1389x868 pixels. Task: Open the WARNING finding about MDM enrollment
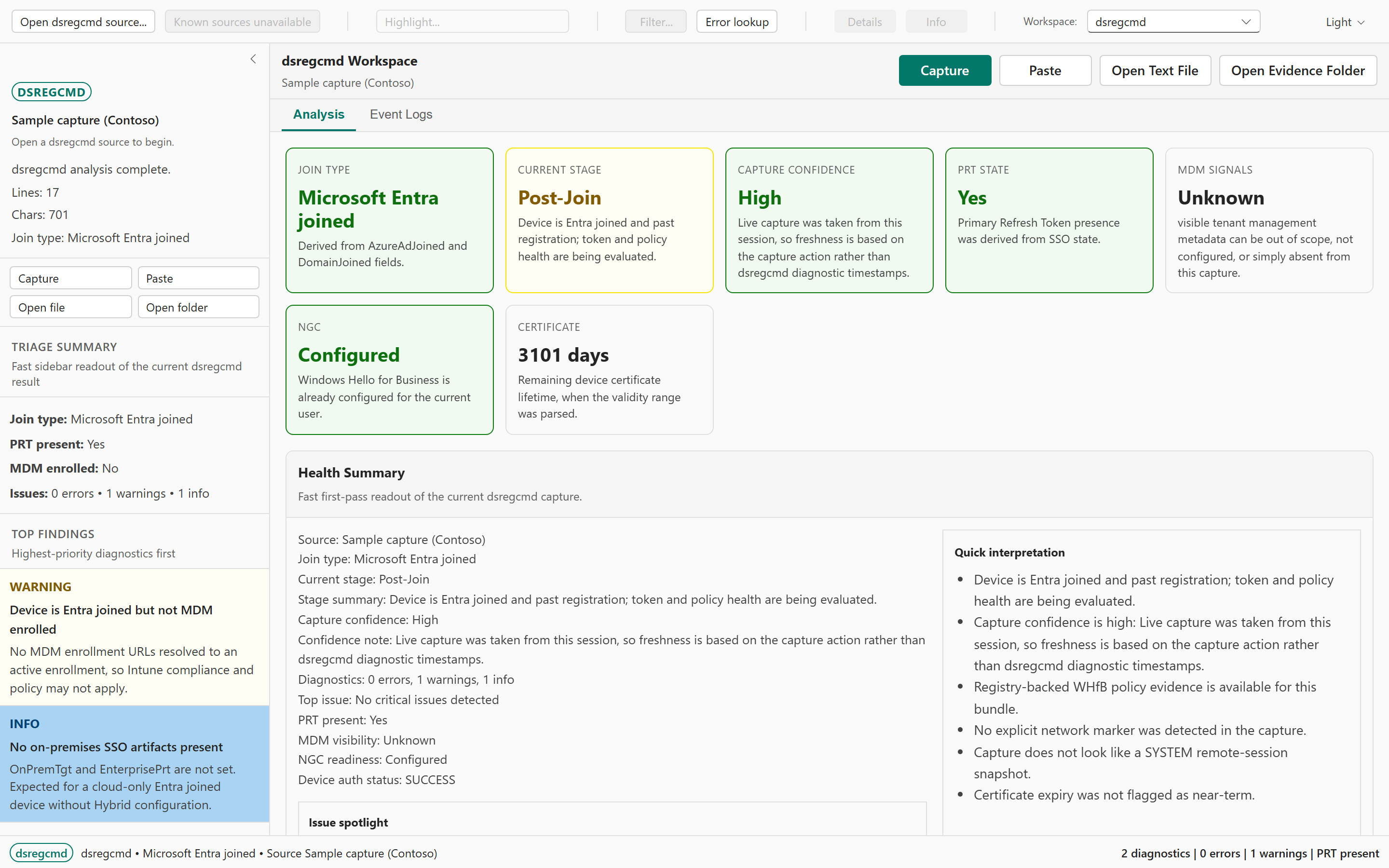[134, 637]
